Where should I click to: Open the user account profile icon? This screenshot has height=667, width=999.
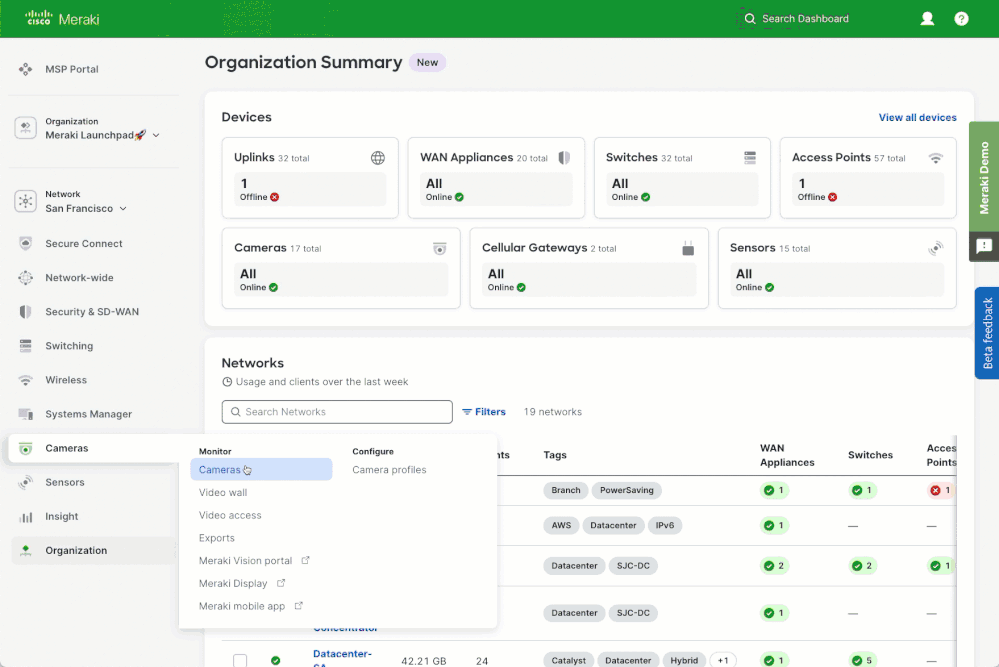(x=927, y=18)
